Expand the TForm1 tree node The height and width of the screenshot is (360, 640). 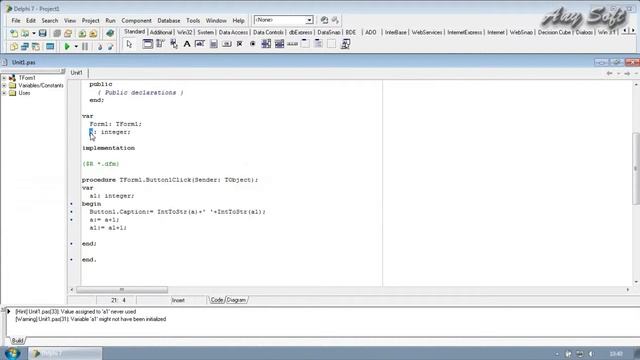click(x=4, y=78)
